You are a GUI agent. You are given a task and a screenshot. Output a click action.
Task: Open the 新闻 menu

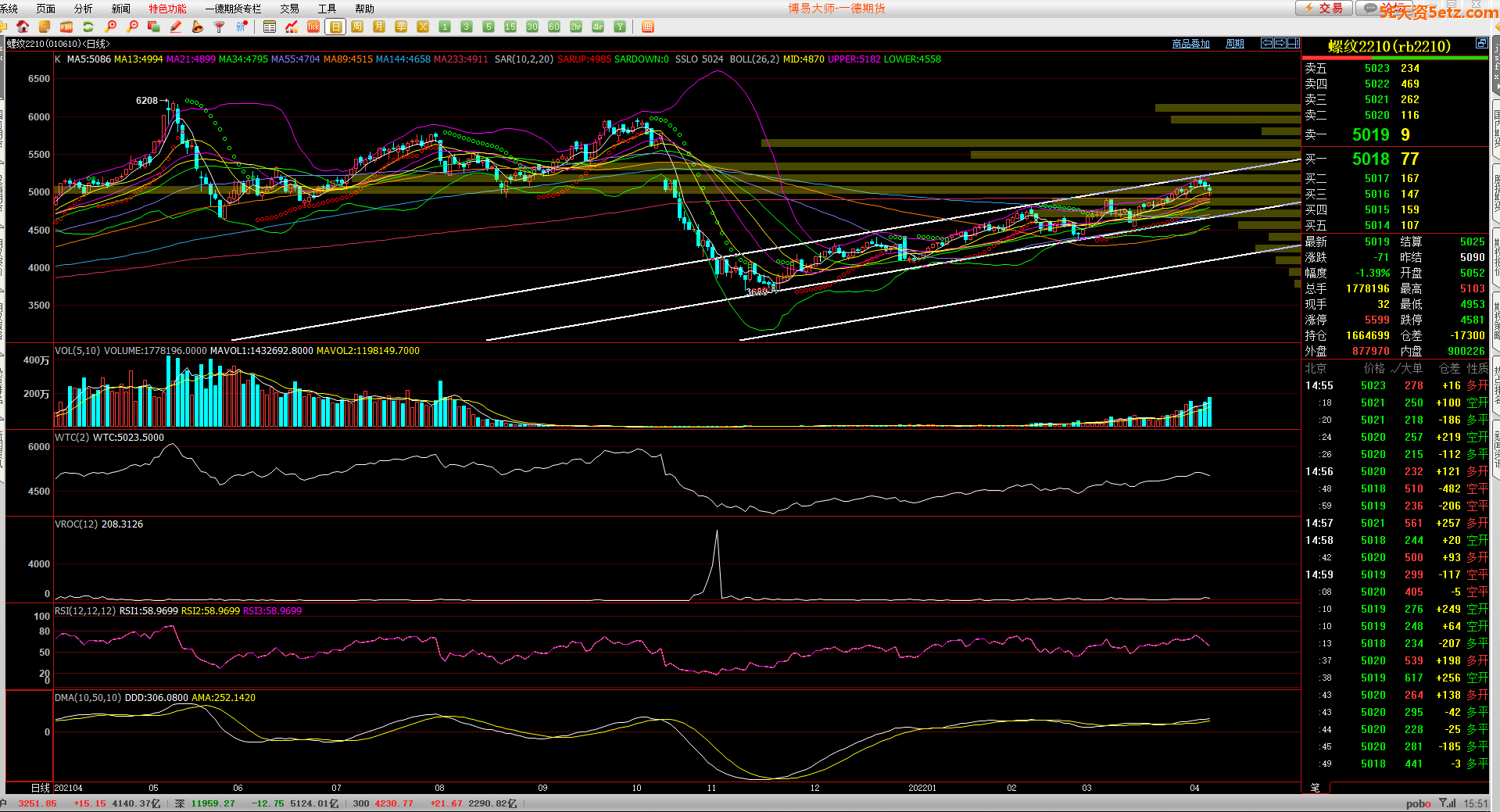tap(121, 9)
